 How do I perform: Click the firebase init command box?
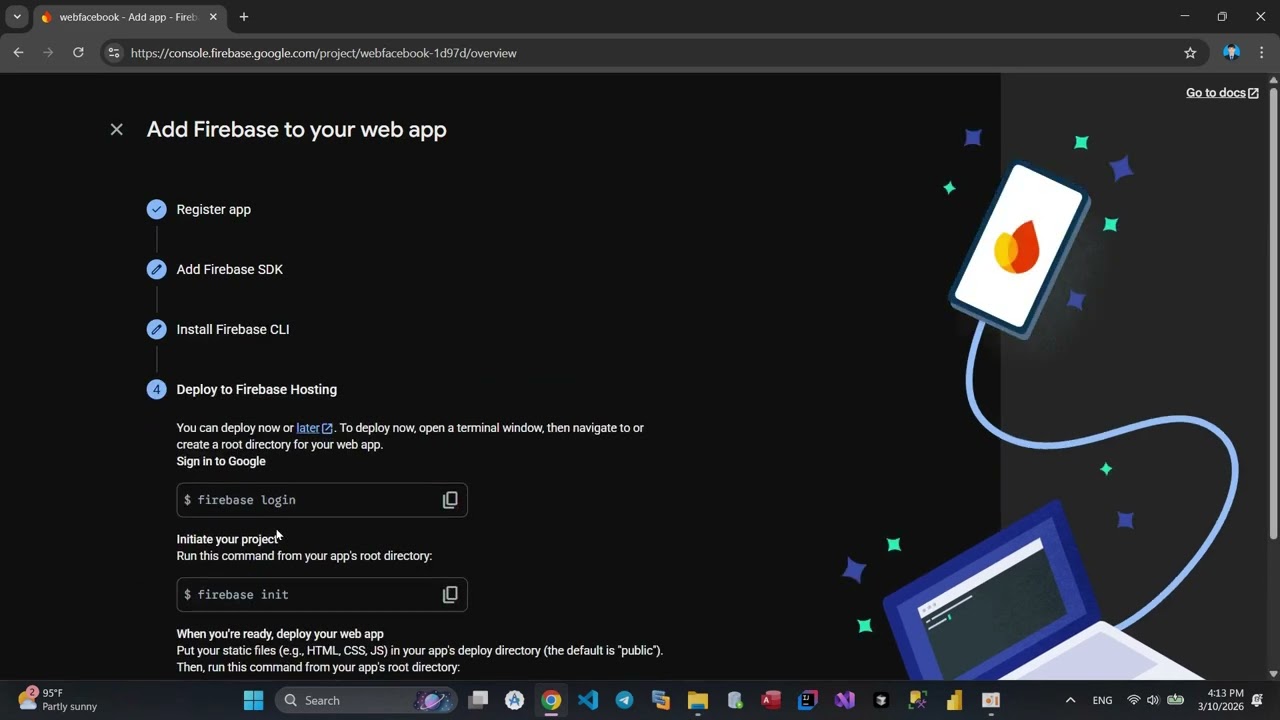[322, 595]
